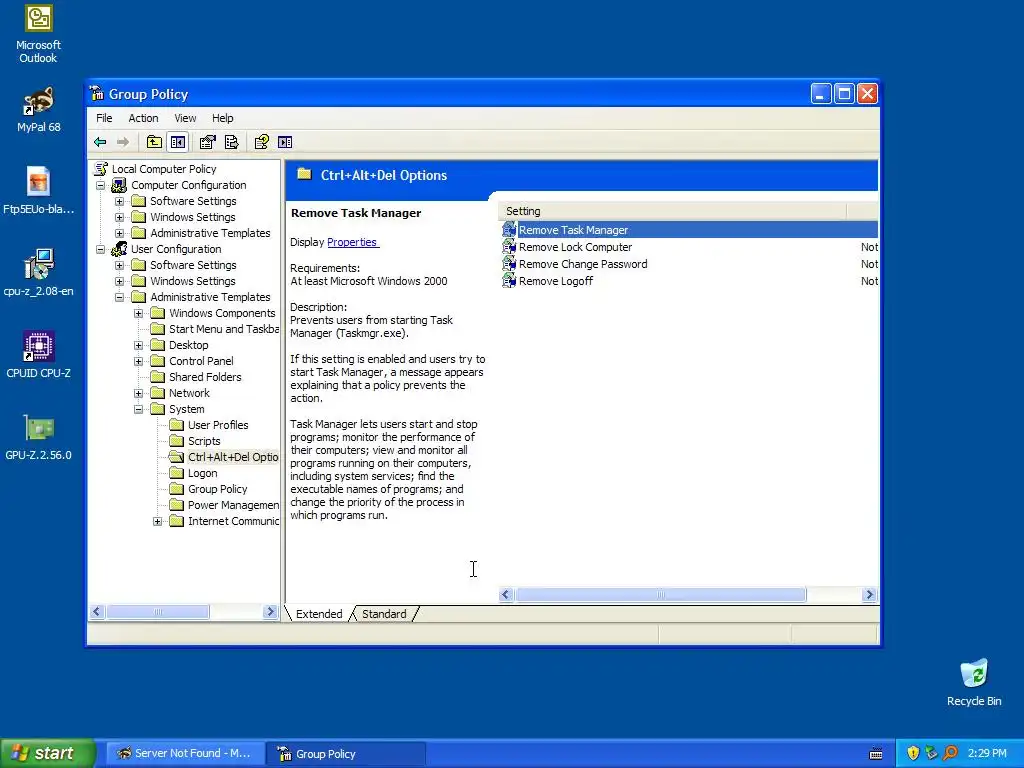Expand the Desktop tree node
Image resolution: width=1024 pixels, height=768 pixels.
pyautogui.click(x=138, y=345)
